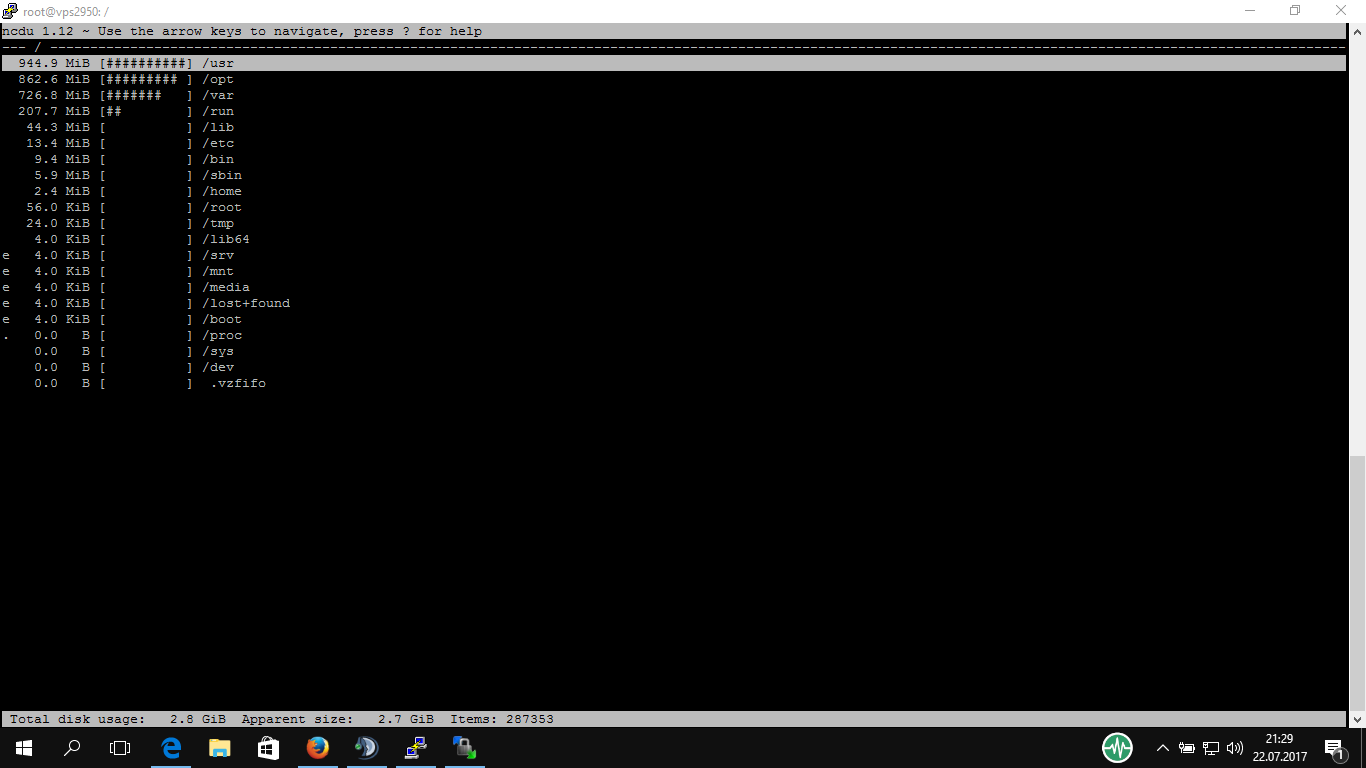
Task: Click the green pulse monitor tray icon
Action: pos(1117,747)
